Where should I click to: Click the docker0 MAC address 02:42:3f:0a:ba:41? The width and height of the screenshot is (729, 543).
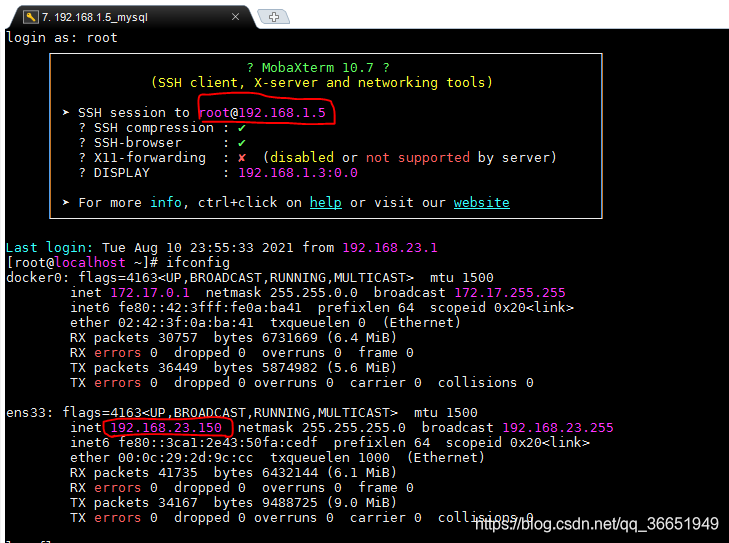coord(186,323)
